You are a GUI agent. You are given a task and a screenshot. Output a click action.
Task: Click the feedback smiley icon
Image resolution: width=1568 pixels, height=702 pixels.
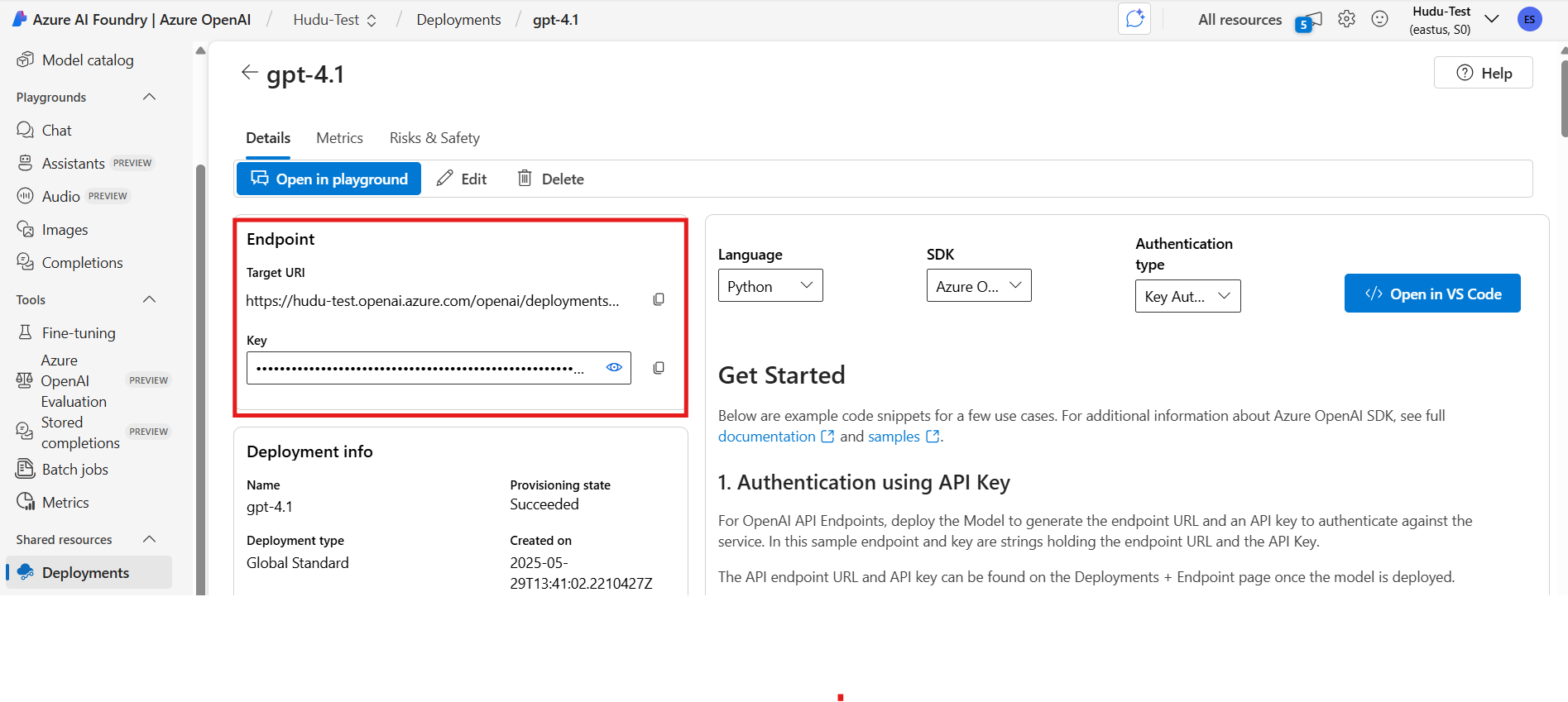pos(1379,19)
